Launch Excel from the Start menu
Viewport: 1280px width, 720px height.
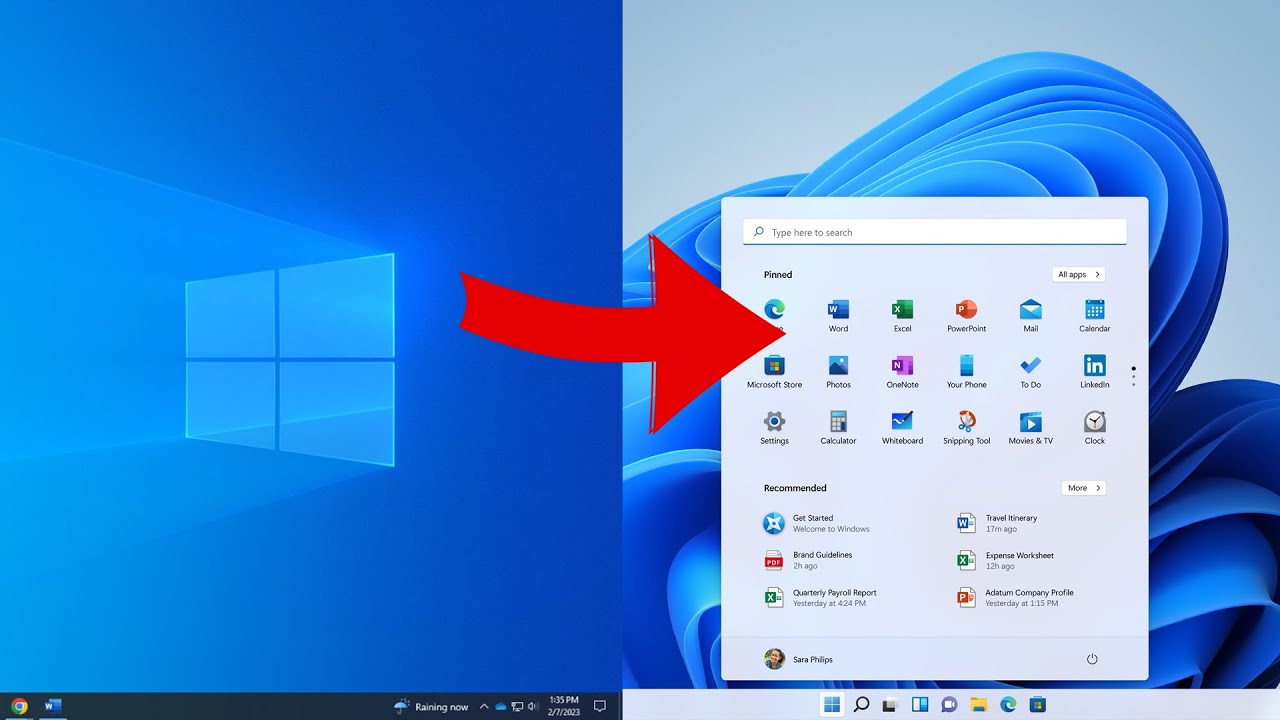coord(902,315)
